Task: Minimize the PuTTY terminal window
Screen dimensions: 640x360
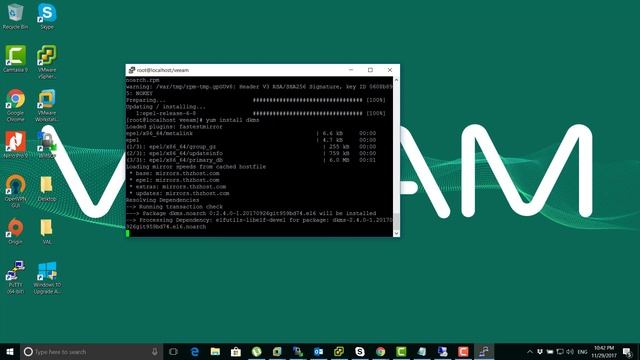Action: pyautogui.click(x=351, y=70)
